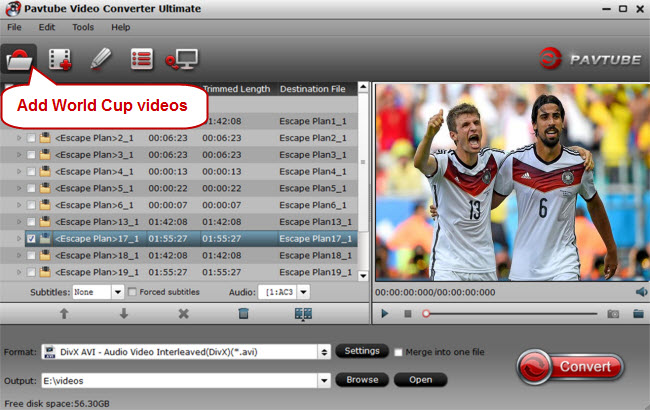Image resolution: width=650 pixels, height=410 pixels.
Task: Click the video preview image
Action: (x=512, y=182)
